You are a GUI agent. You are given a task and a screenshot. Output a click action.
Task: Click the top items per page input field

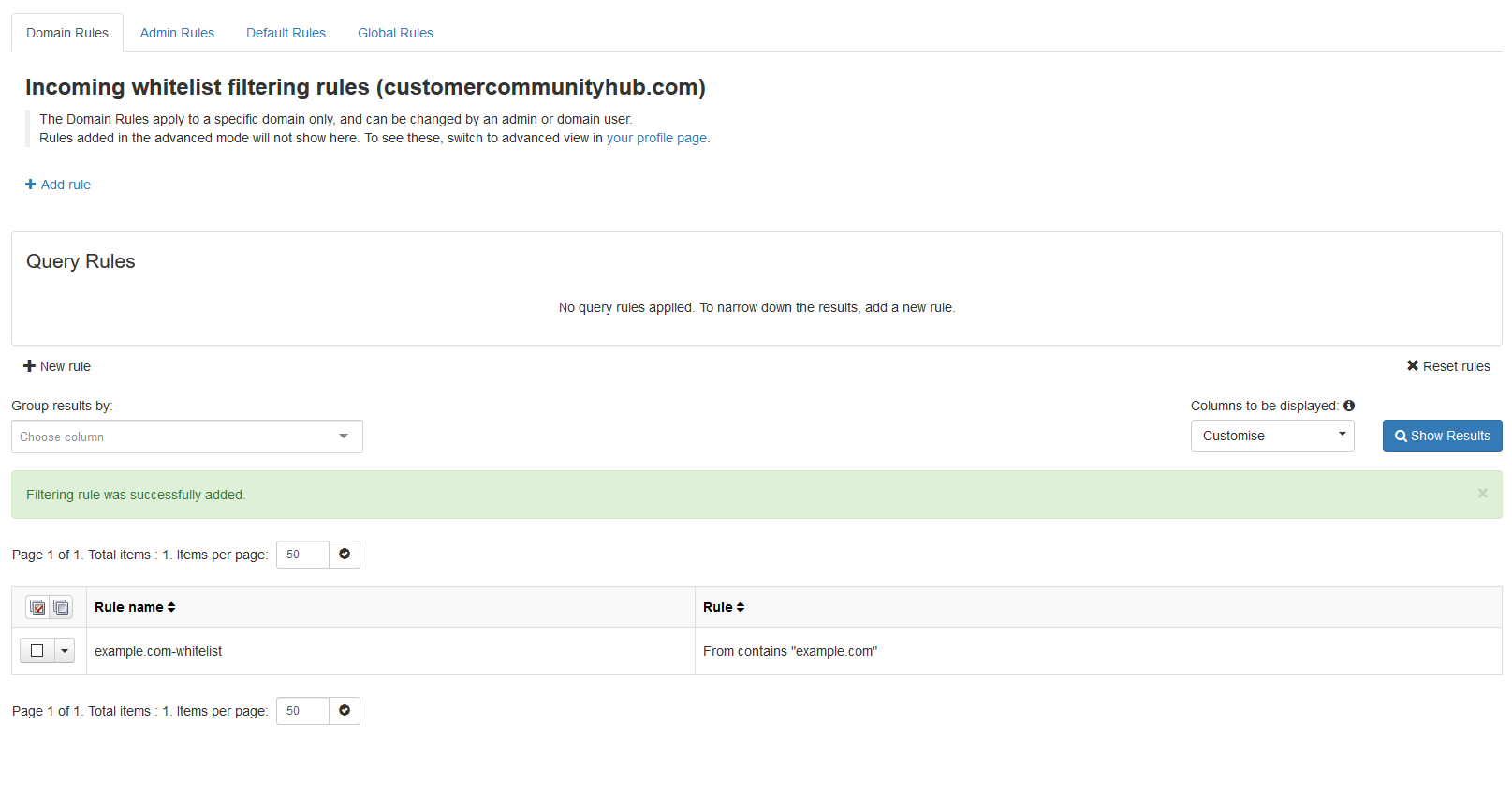(x=302, y=555)
